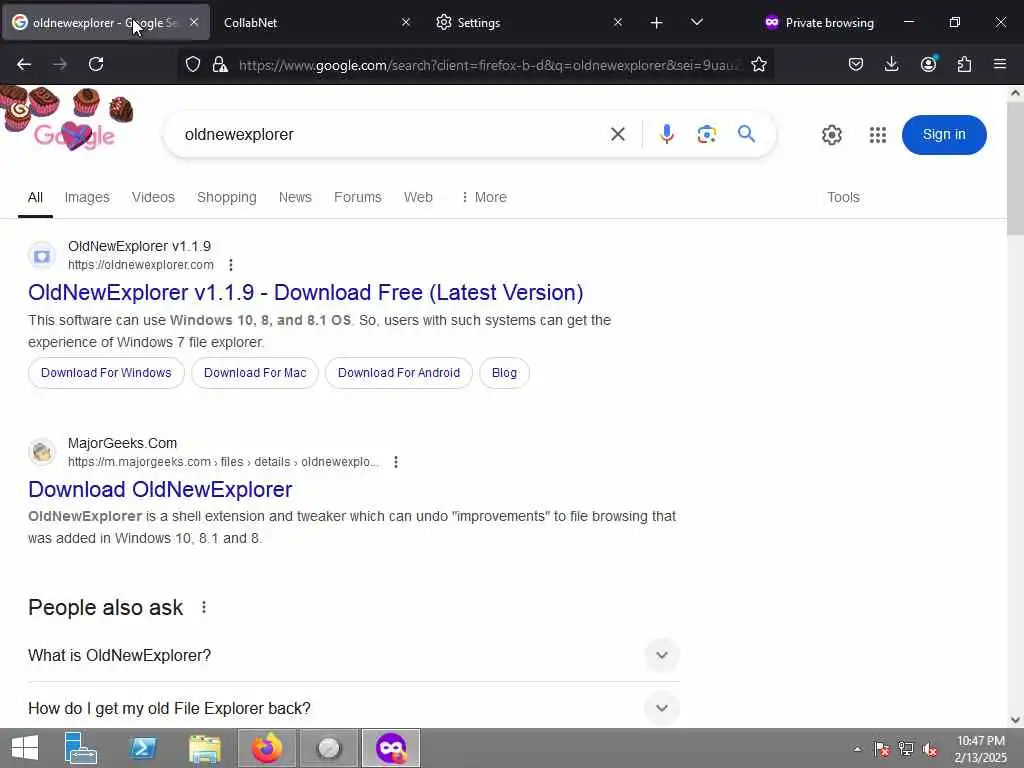Search by image with Lens
Screen dimensions: 1024x768
pos(707,135)
